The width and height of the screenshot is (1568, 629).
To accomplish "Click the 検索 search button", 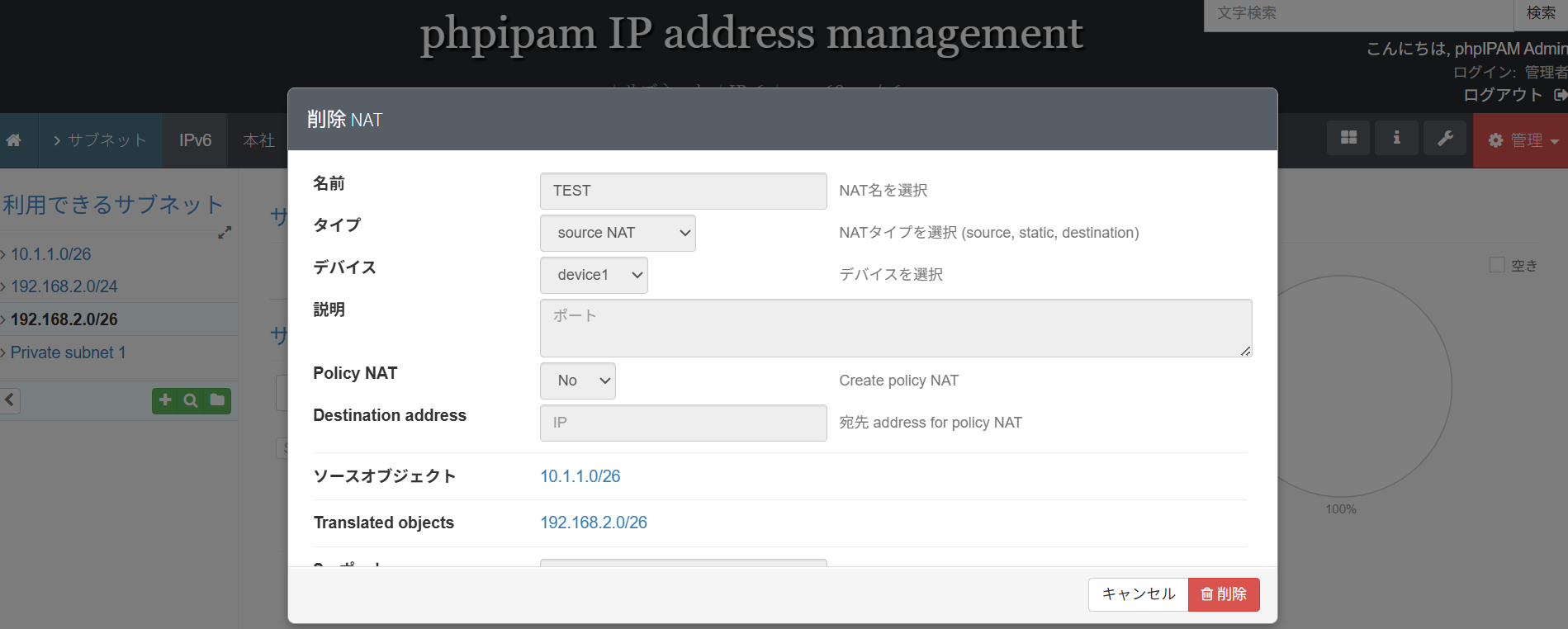I will pos(1541,13).
